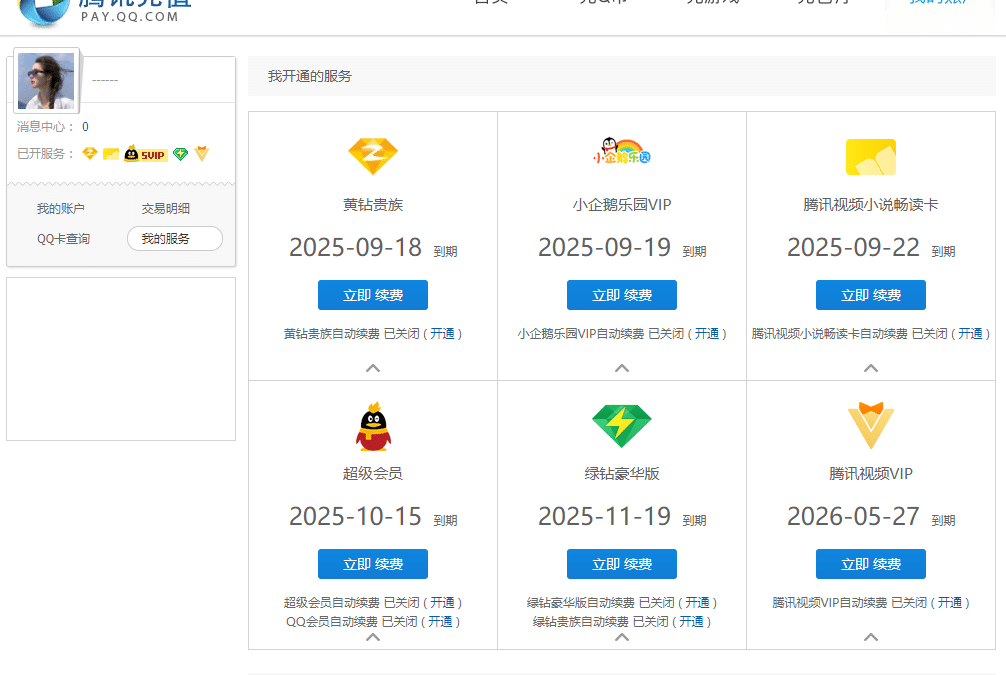Collapse the 超级会员 card chevron
1006x675 pixels.
point(373,637)
